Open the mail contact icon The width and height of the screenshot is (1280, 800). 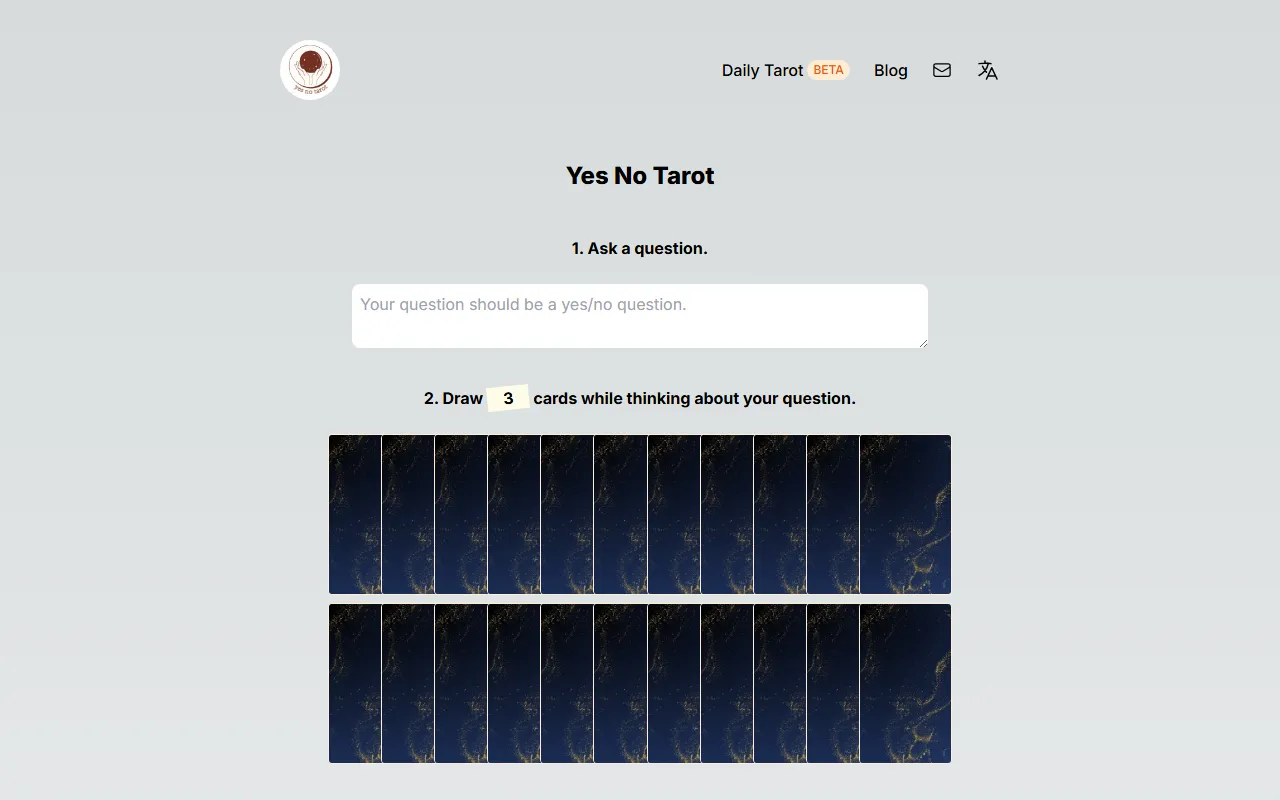click(x=942, y=70)
